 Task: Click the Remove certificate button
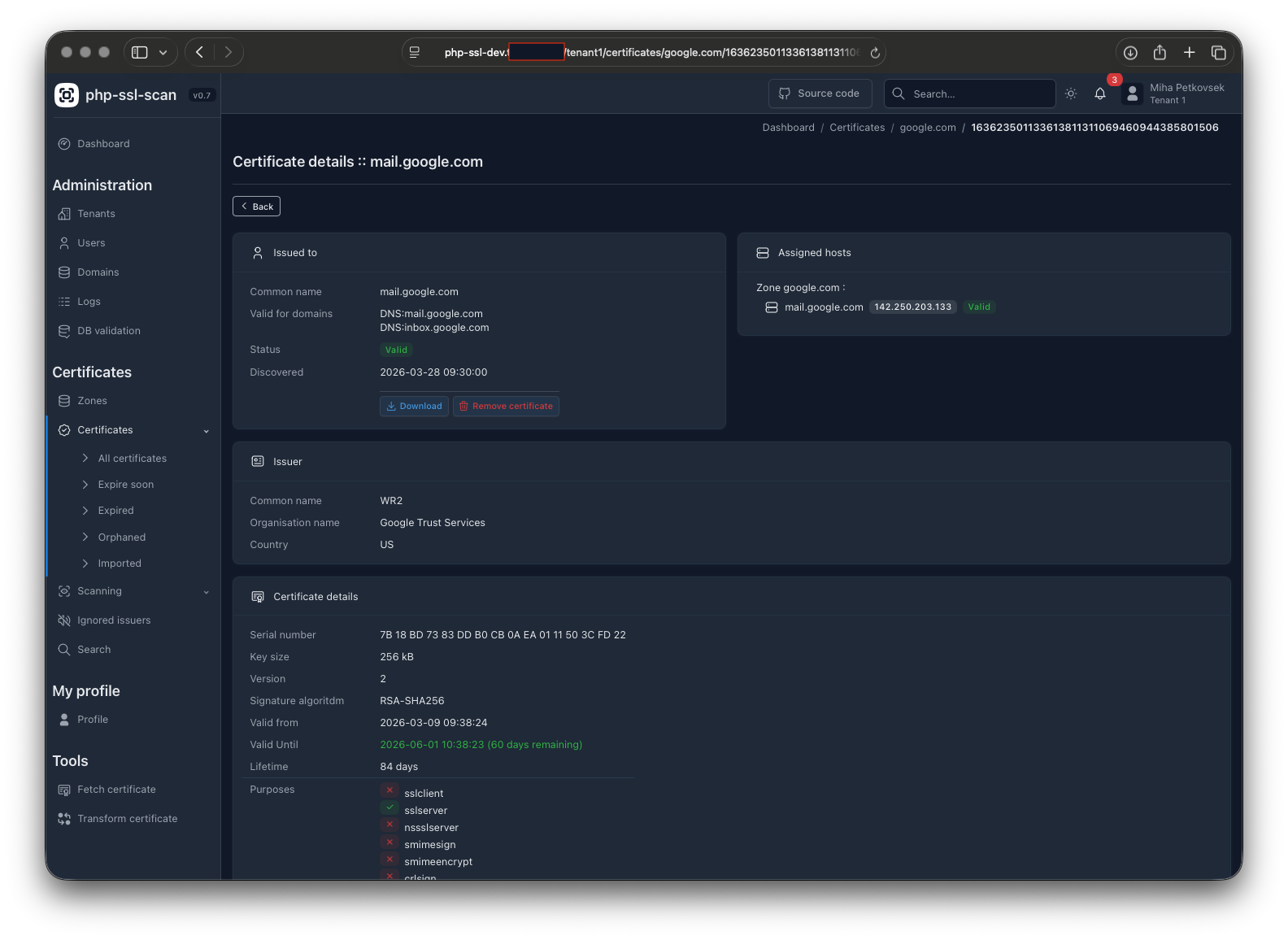coord(506,406)
